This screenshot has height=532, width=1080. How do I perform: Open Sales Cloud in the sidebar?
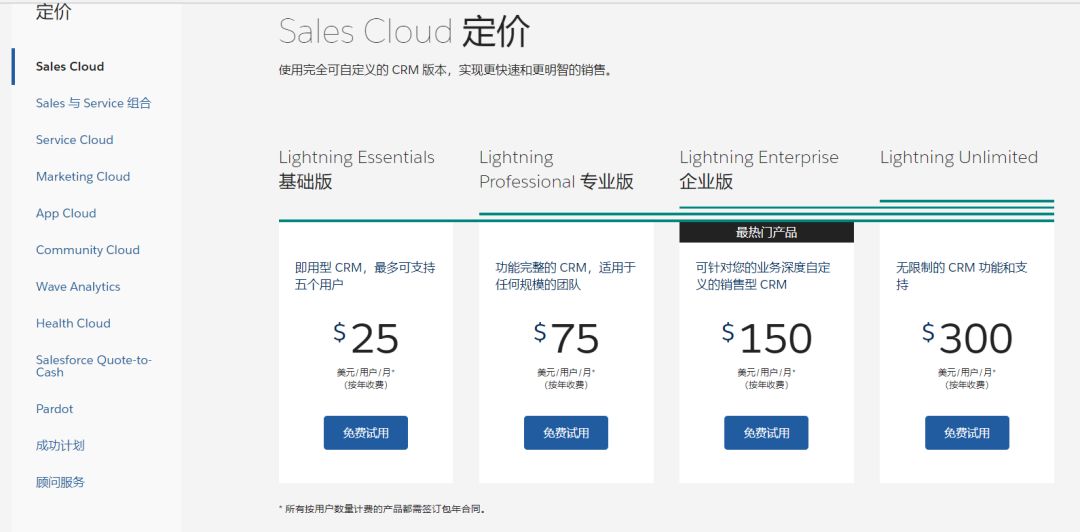pos(70,67)
